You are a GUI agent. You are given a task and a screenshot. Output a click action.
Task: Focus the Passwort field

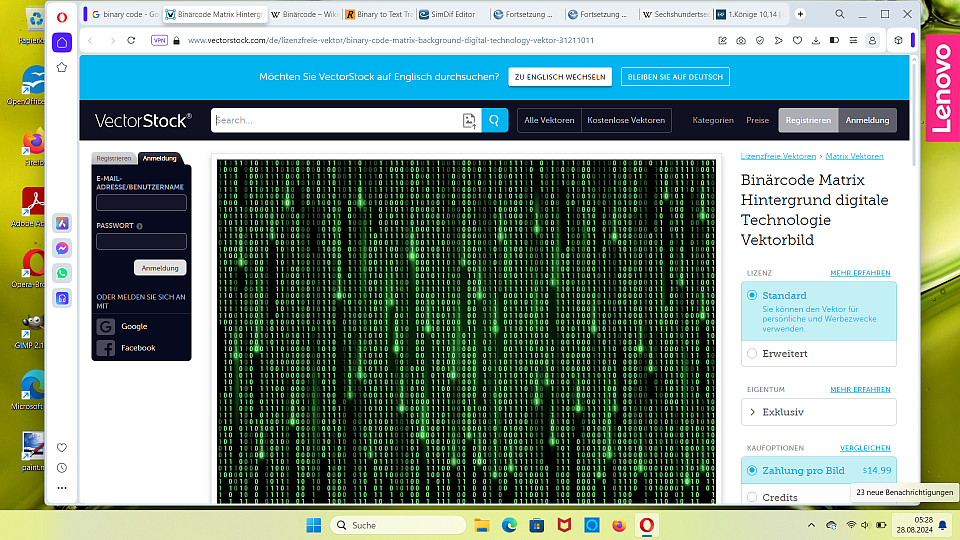141,241
